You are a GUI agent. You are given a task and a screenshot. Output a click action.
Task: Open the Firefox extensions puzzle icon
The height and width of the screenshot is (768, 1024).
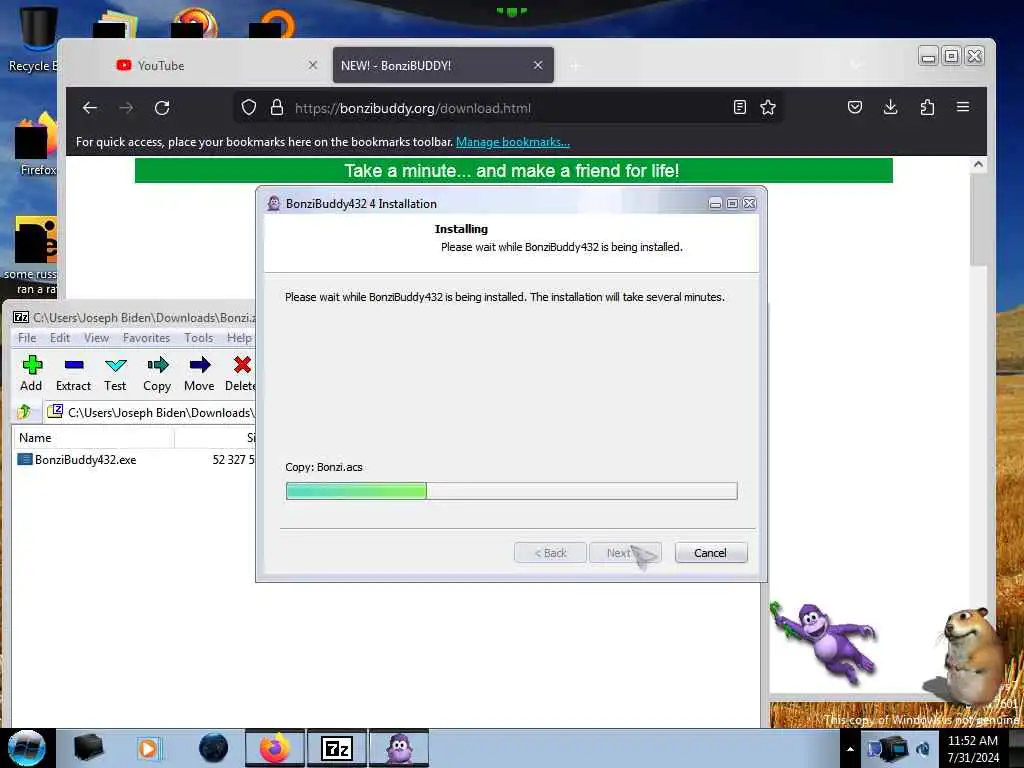(927, 107)
